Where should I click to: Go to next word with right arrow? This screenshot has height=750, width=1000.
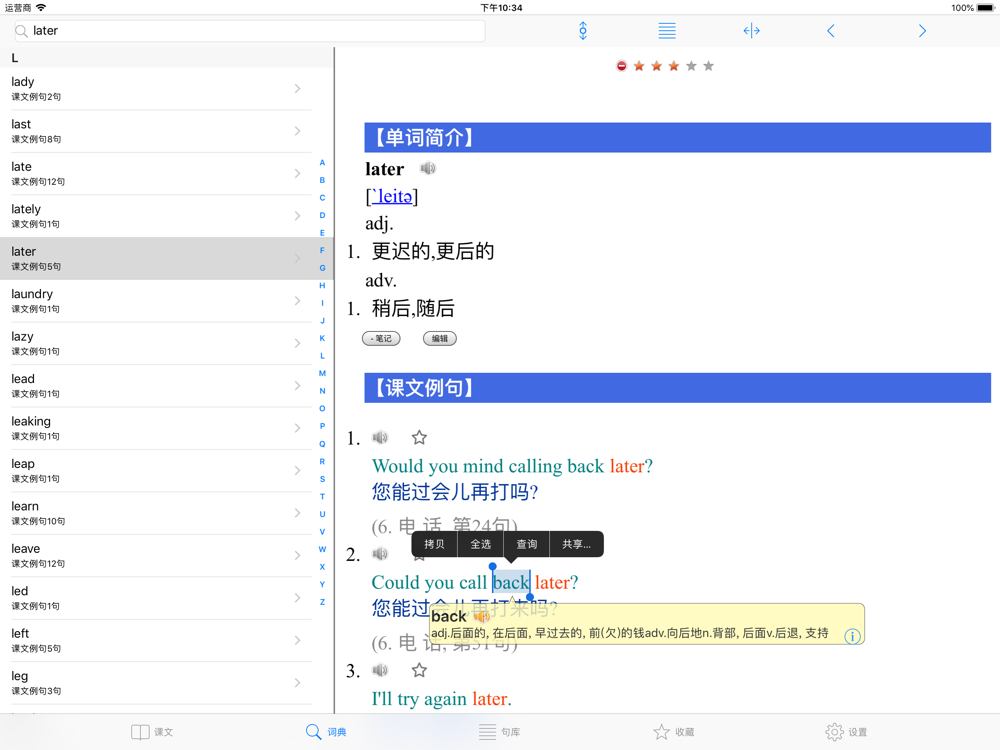point(922,31)
